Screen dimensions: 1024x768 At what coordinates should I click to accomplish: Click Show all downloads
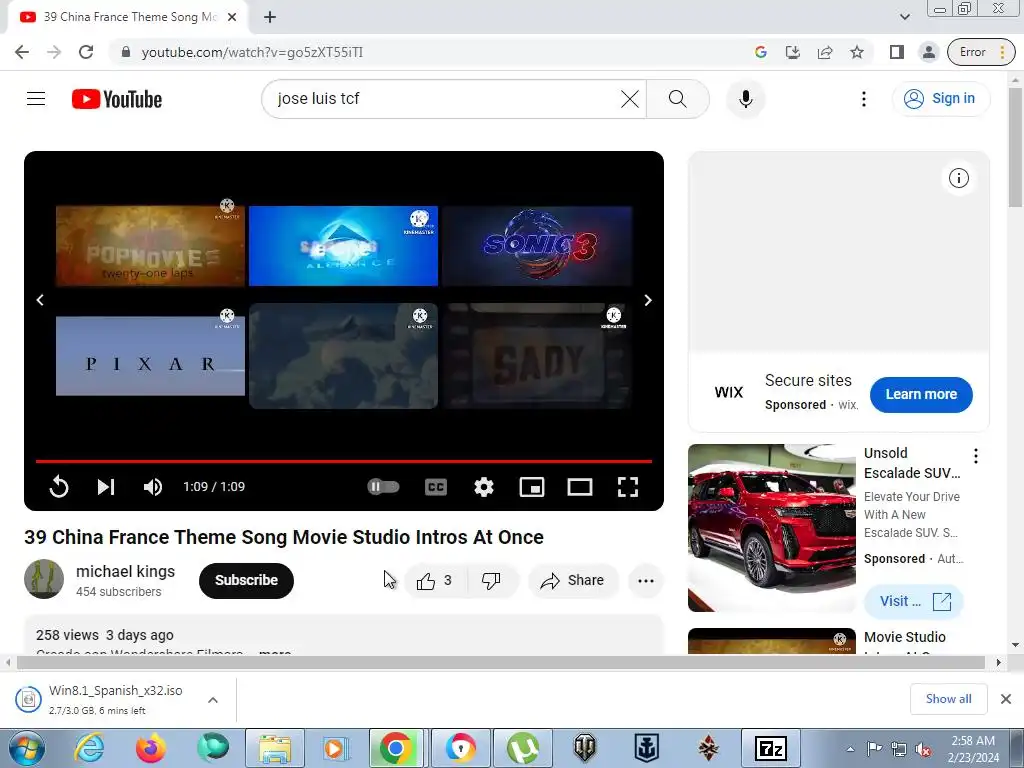(x=948, y=699)
